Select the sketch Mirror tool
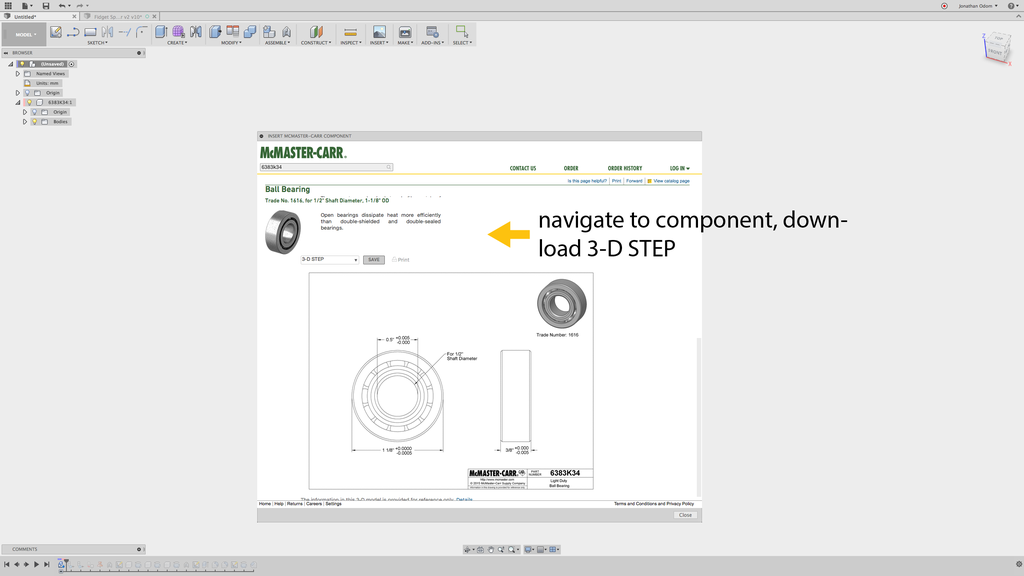This screenshot has width=1024, height=576. (x=107, y=31)
